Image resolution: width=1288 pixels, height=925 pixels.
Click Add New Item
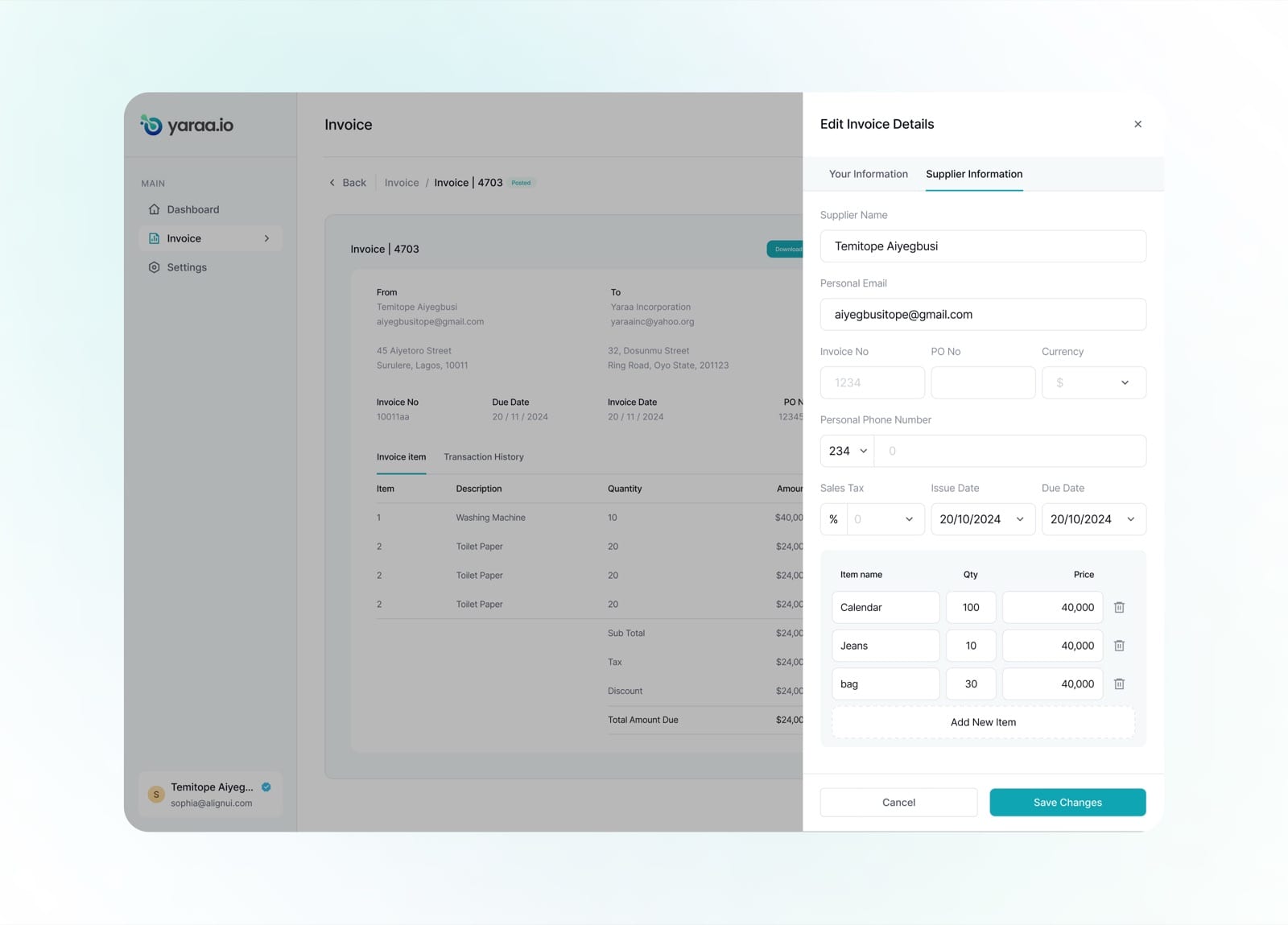[983, 722]
